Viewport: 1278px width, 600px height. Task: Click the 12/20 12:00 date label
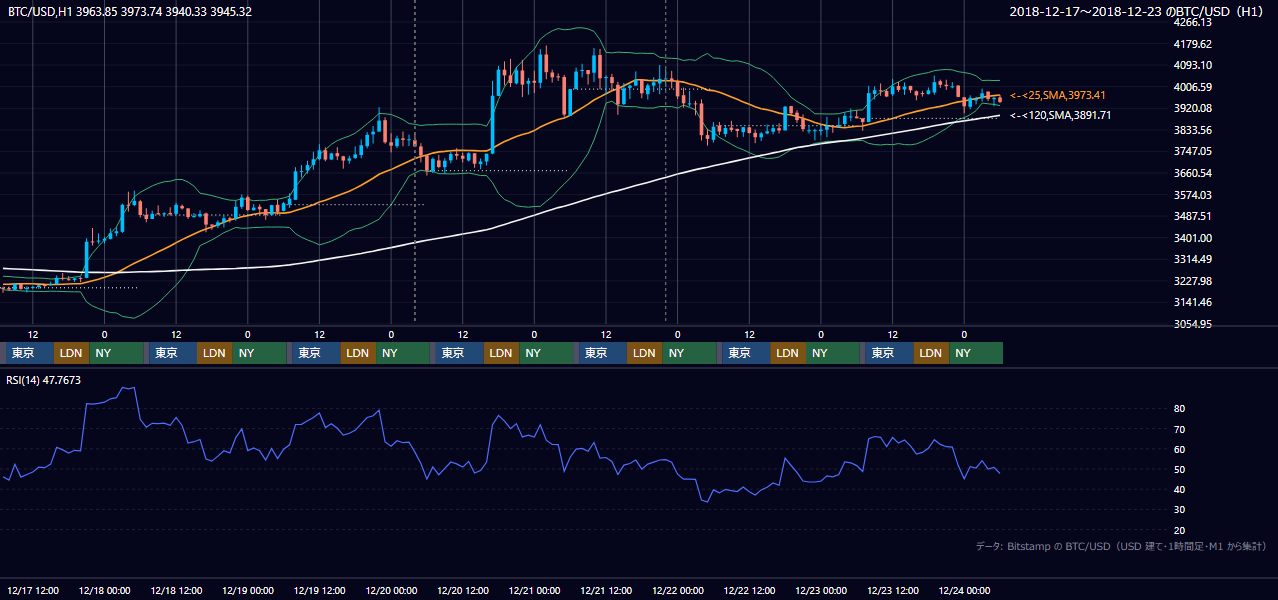(x=463, y=591)
